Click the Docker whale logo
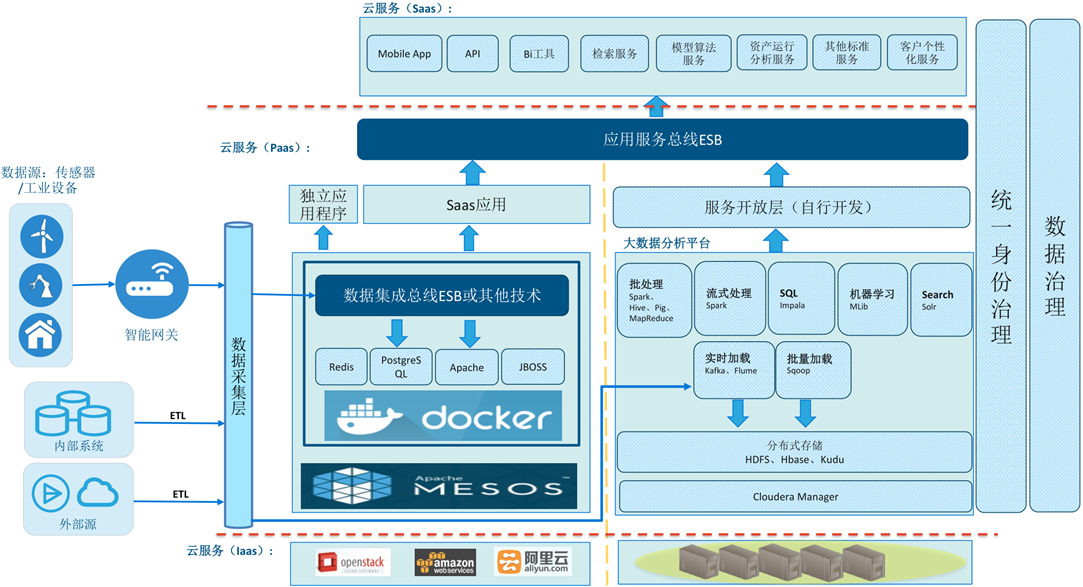 (x=443, y=416)
